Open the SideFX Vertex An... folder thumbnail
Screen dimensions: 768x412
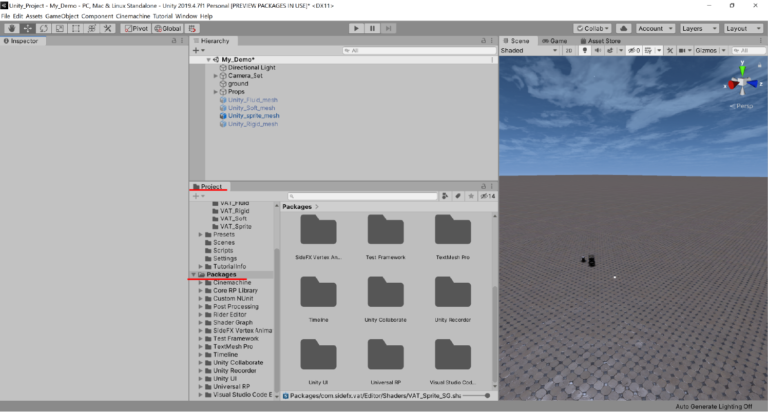[318, 238]
